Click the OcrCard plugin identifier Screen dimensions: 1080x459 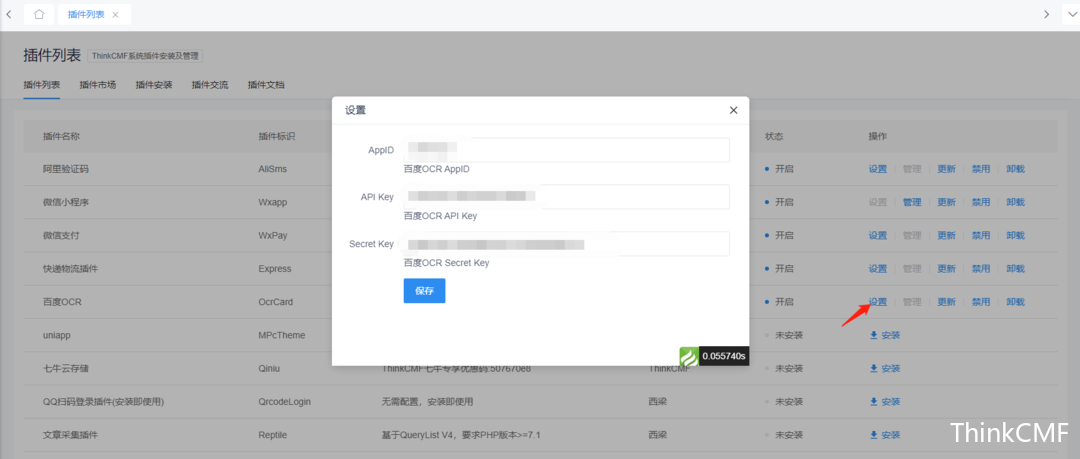coord(276,302)
